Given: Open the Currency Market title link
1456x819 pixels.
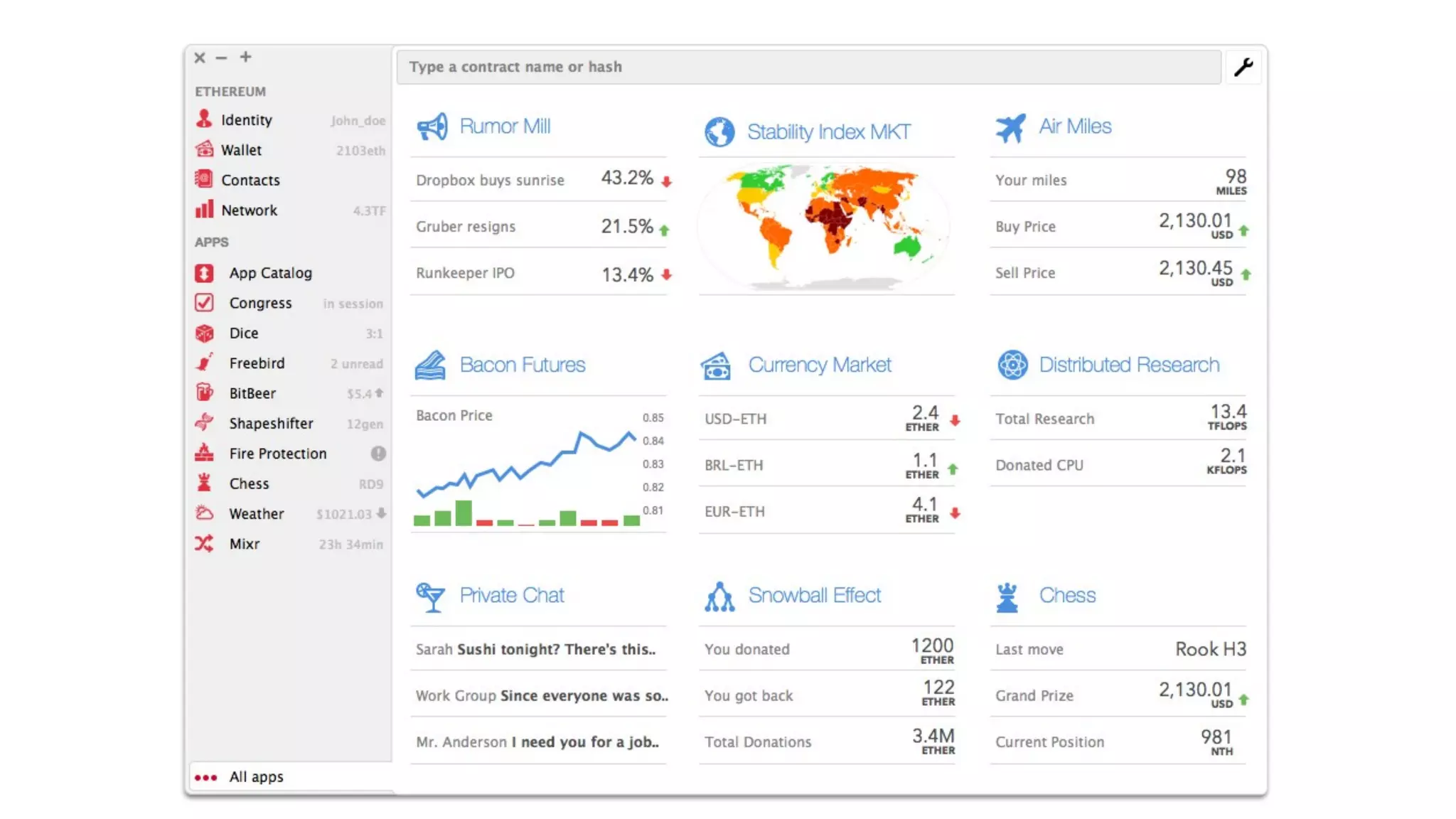Looking at the screenshot, I should pyautogui.click(x=819, y=365).
